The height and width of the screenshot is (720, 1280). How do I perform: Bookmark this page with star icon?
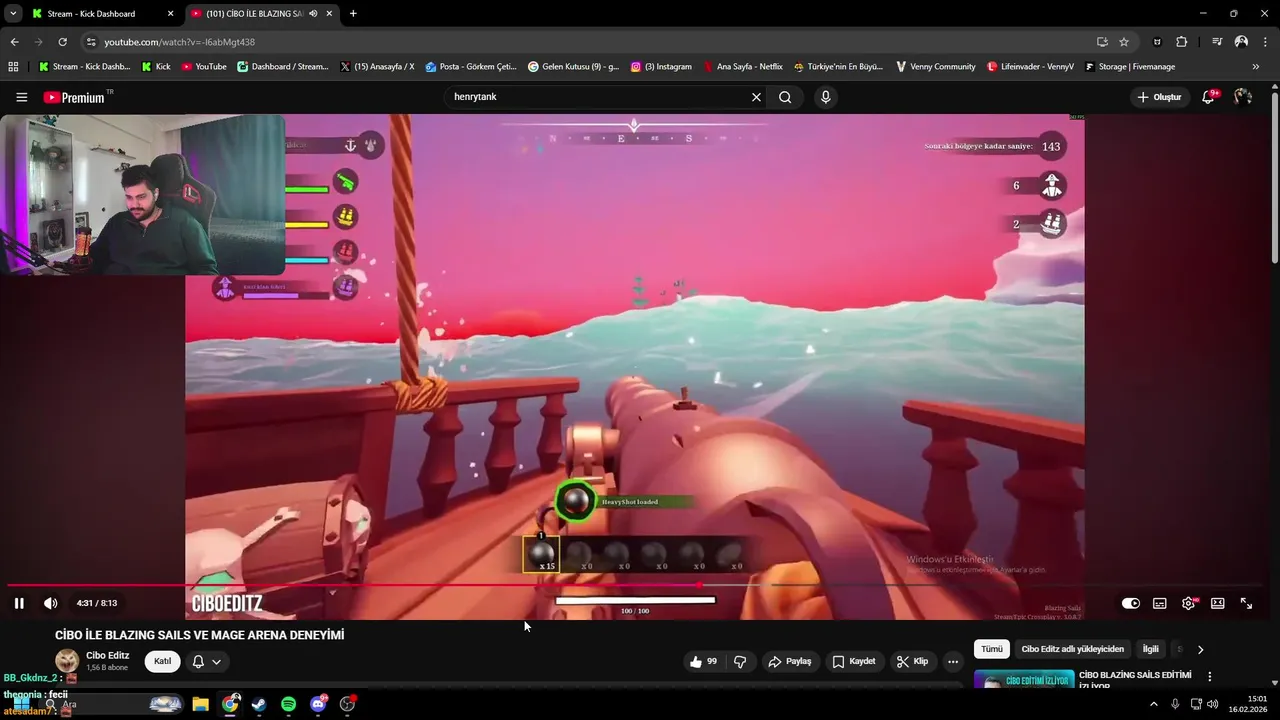point(1124,42)
